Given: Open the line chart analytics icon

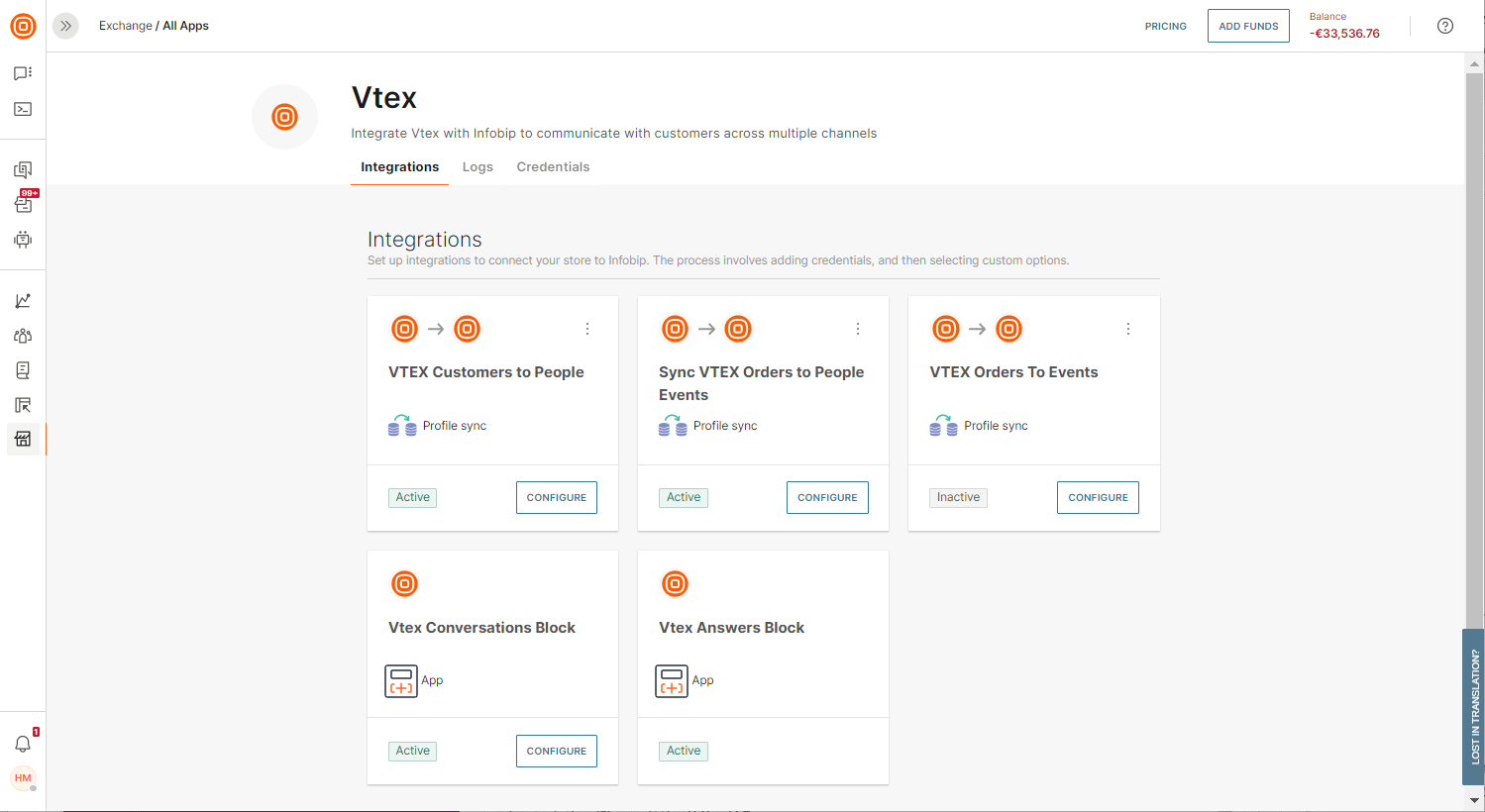Looking at the screenshot, I should (23, 301).
